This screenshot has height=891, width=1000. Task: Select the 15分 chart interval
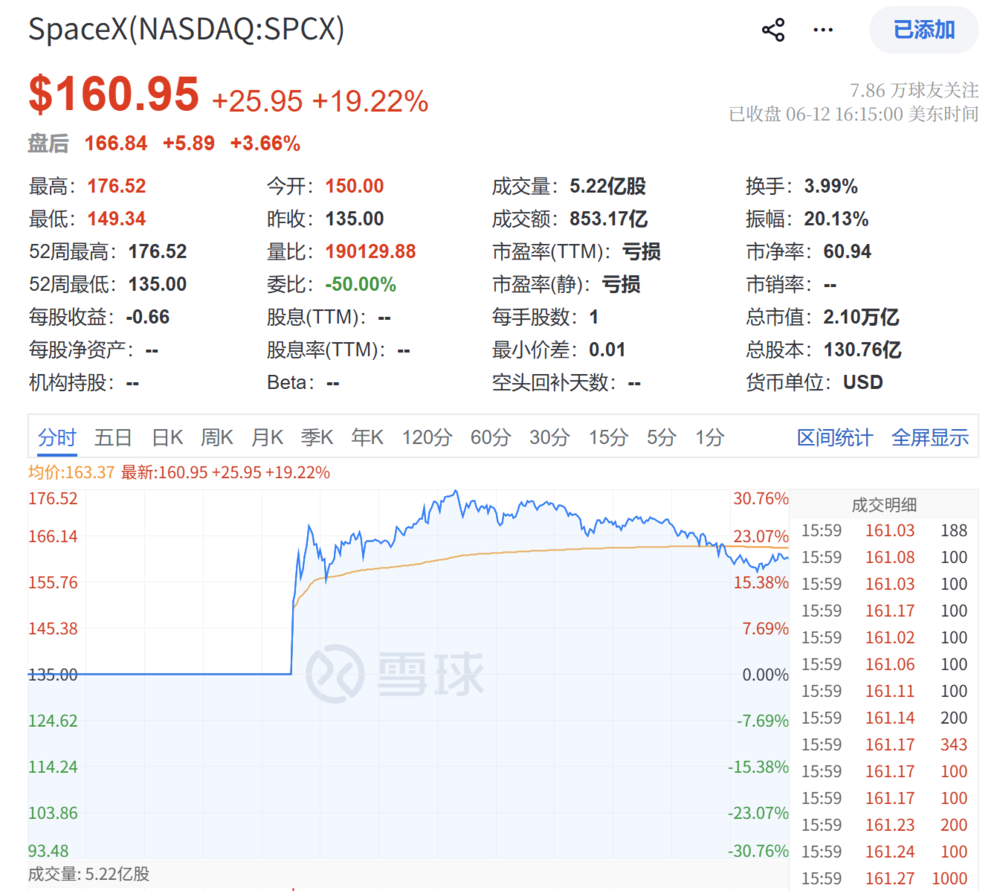[608, 438]
